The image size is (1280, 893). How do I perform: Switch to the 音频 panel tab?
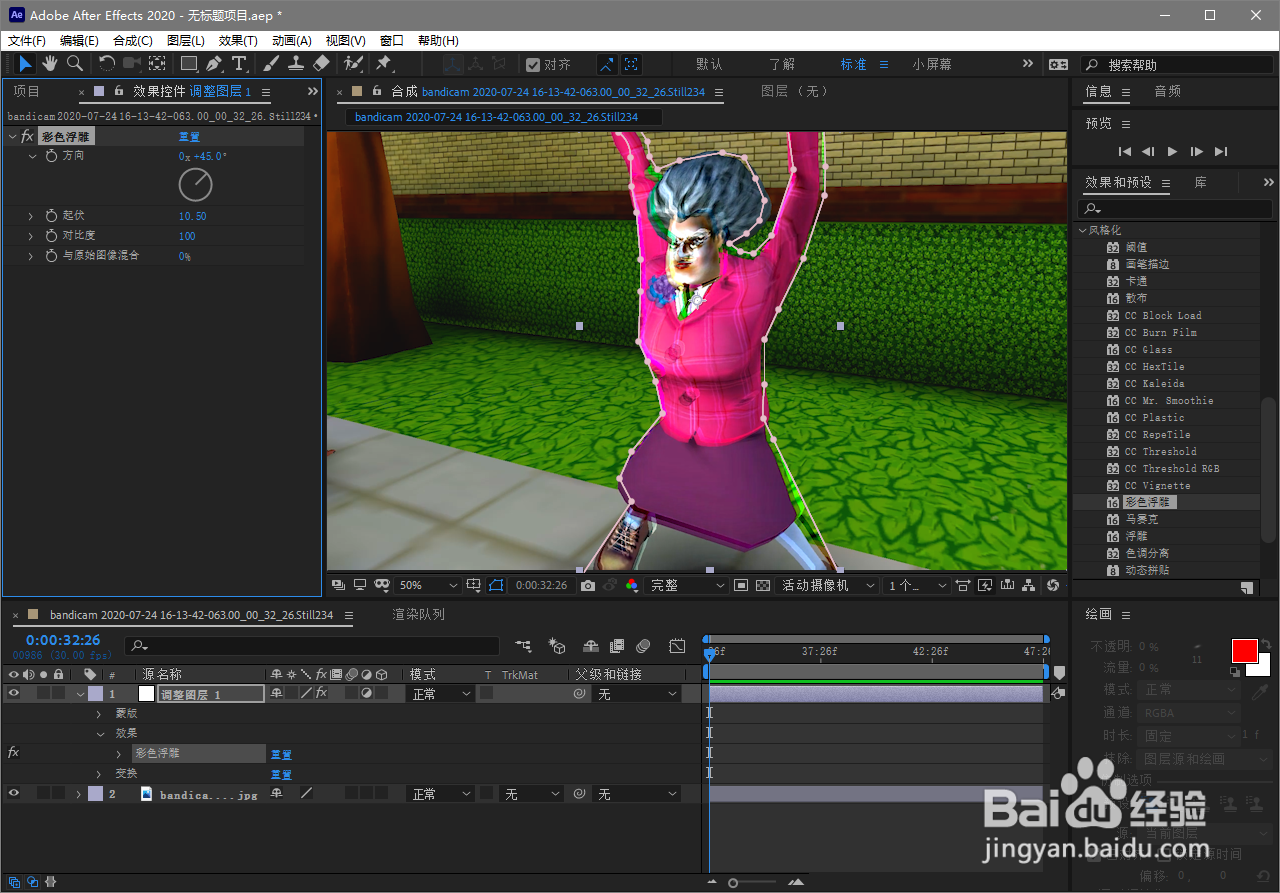[1167, 91]
